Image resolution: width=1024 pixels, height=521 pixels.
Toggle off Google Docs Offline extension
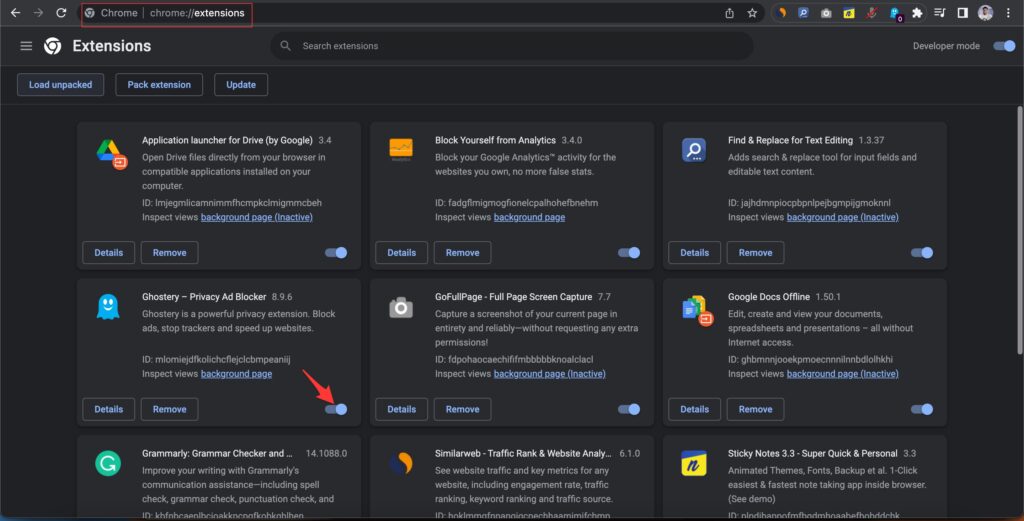click(x=921, y=409)
